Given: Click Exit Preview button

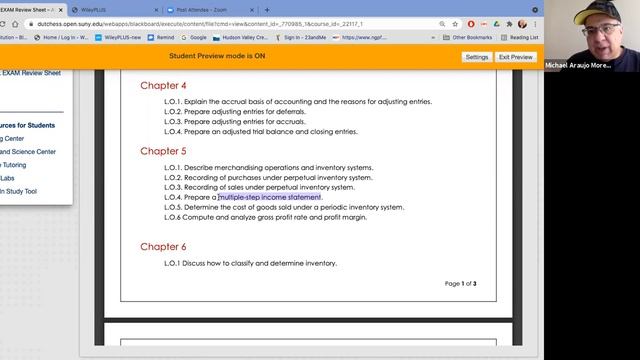Looking at the screenshot, I should click(516, 57).
